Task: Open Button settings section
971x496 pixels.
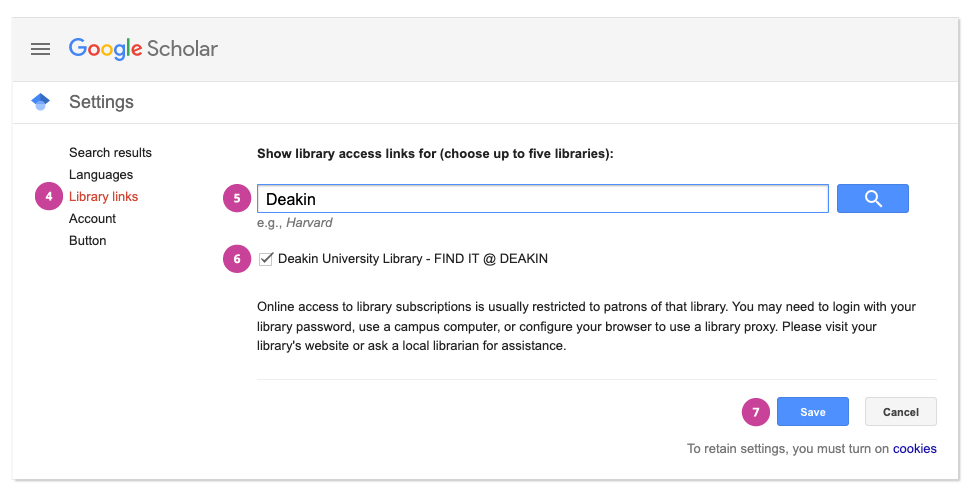Action: (88, 241)
